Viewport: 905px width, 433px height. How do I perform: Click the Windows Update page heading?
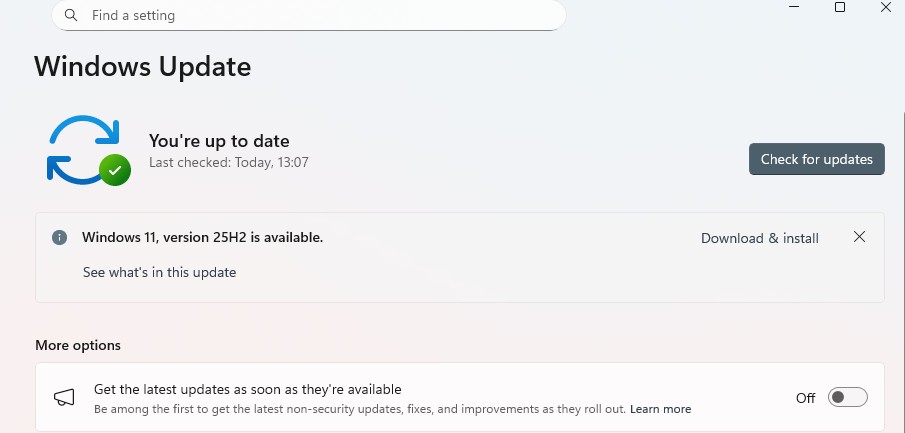[x=142, y=67]
